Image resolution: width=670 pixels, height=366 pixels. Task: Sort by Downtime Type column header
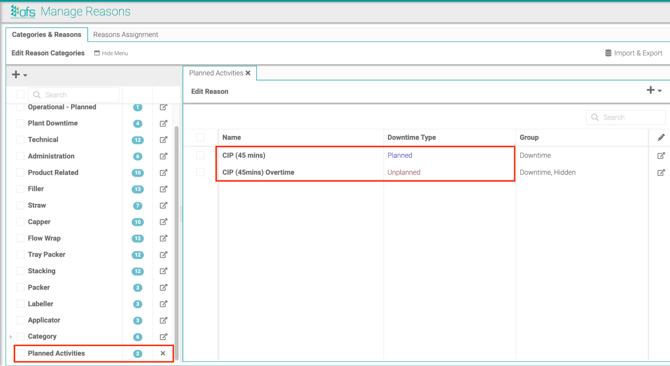(411, 138)
